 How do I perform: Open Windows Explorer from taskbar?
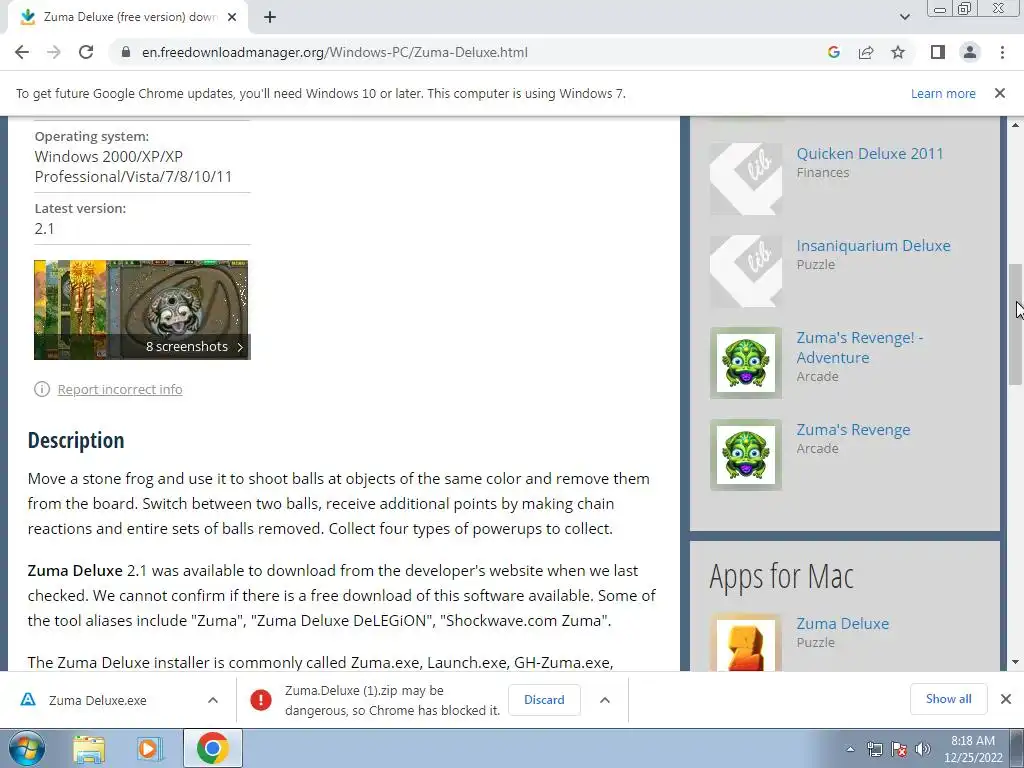click(x=89, y=748)
